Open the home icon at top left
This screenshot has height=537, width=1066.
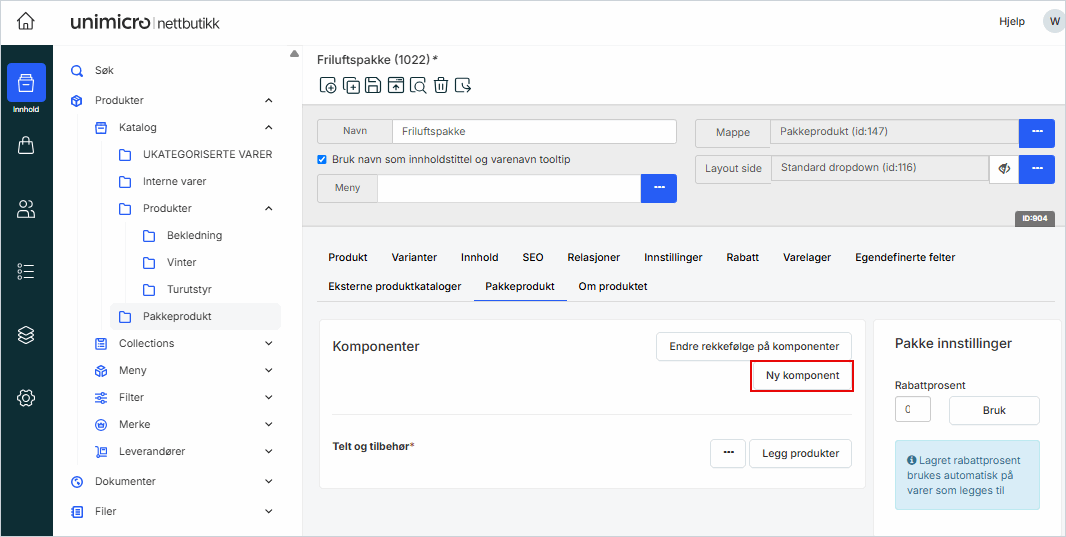click(x=26, y=21)
